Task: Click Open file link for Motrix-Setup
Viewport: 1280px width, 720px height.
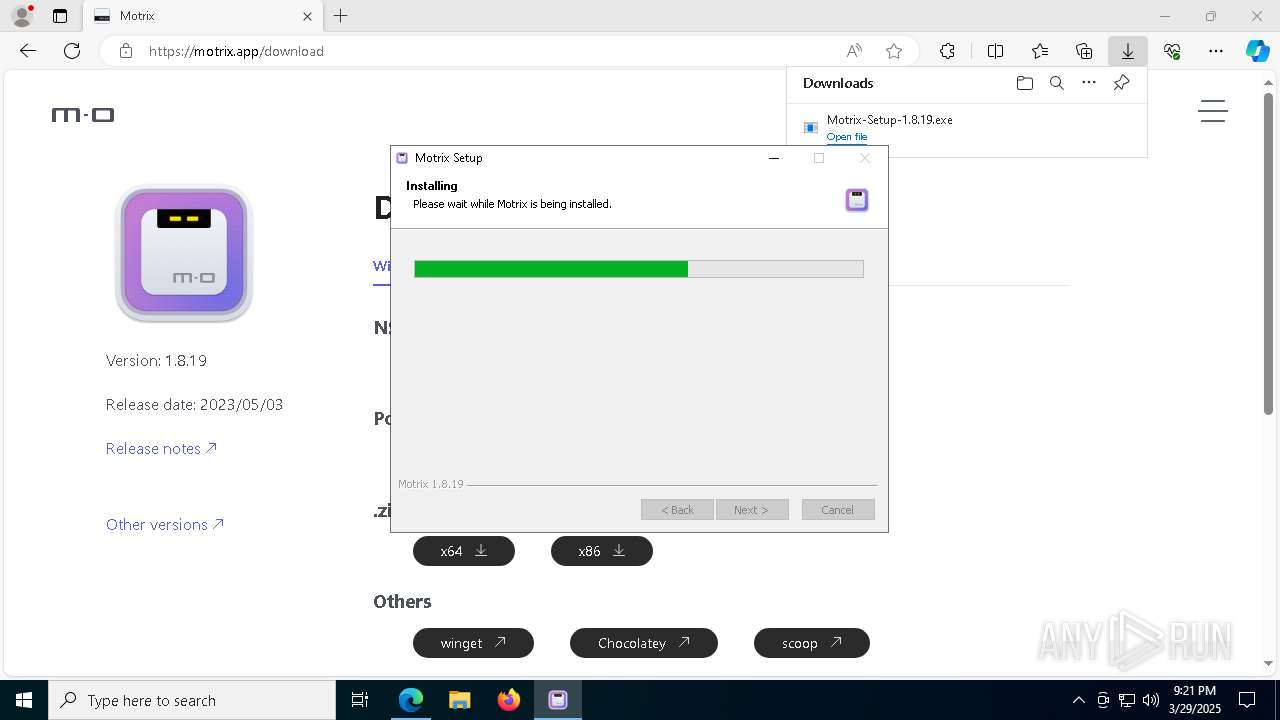Action: [847, 137]
